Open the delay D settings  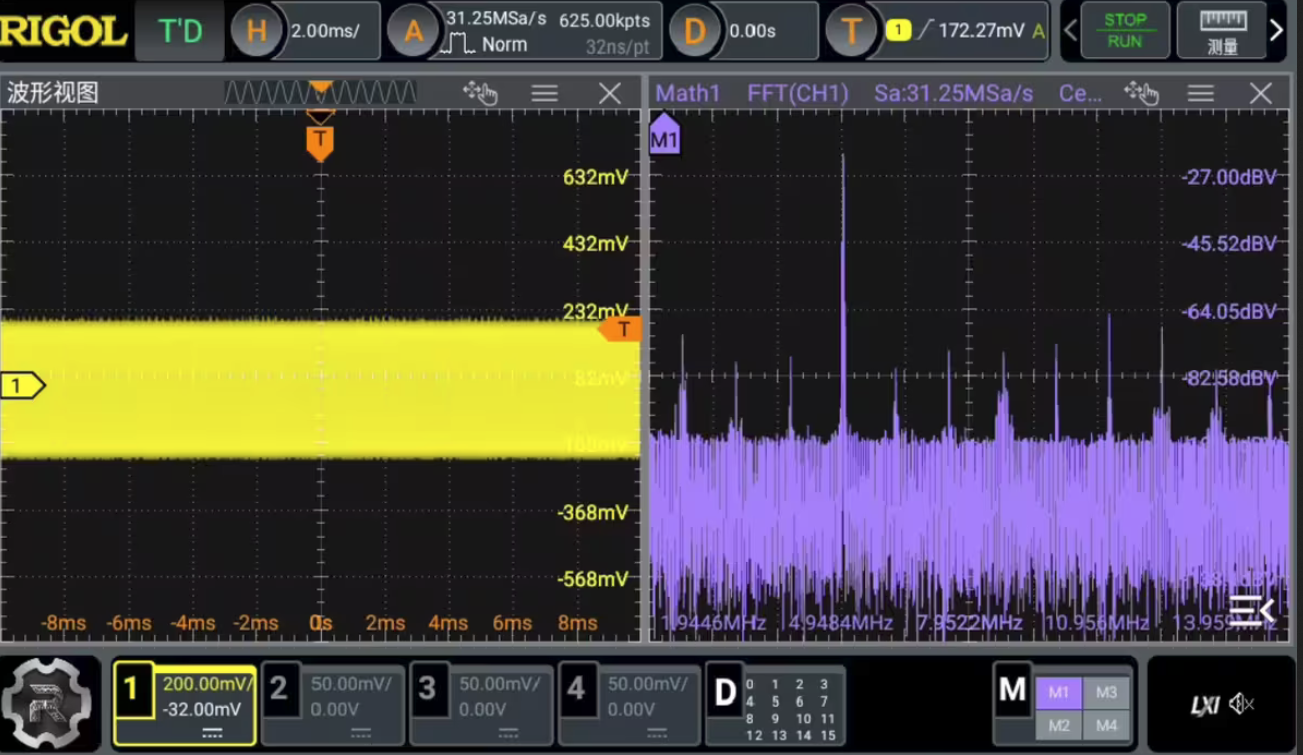point(694,31)
